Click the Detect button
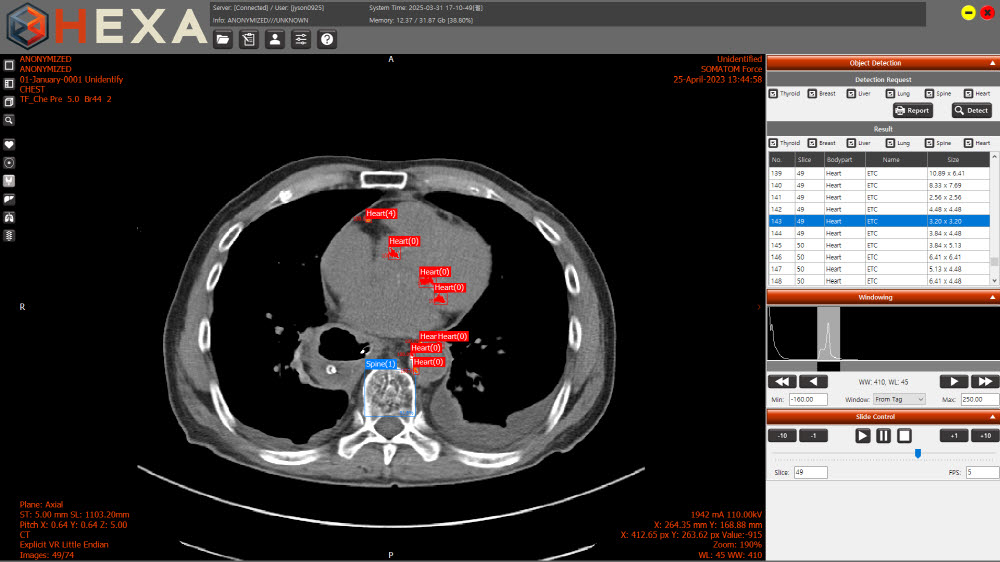Viewport: 1000px width, 562px height. tap(971, 111)
